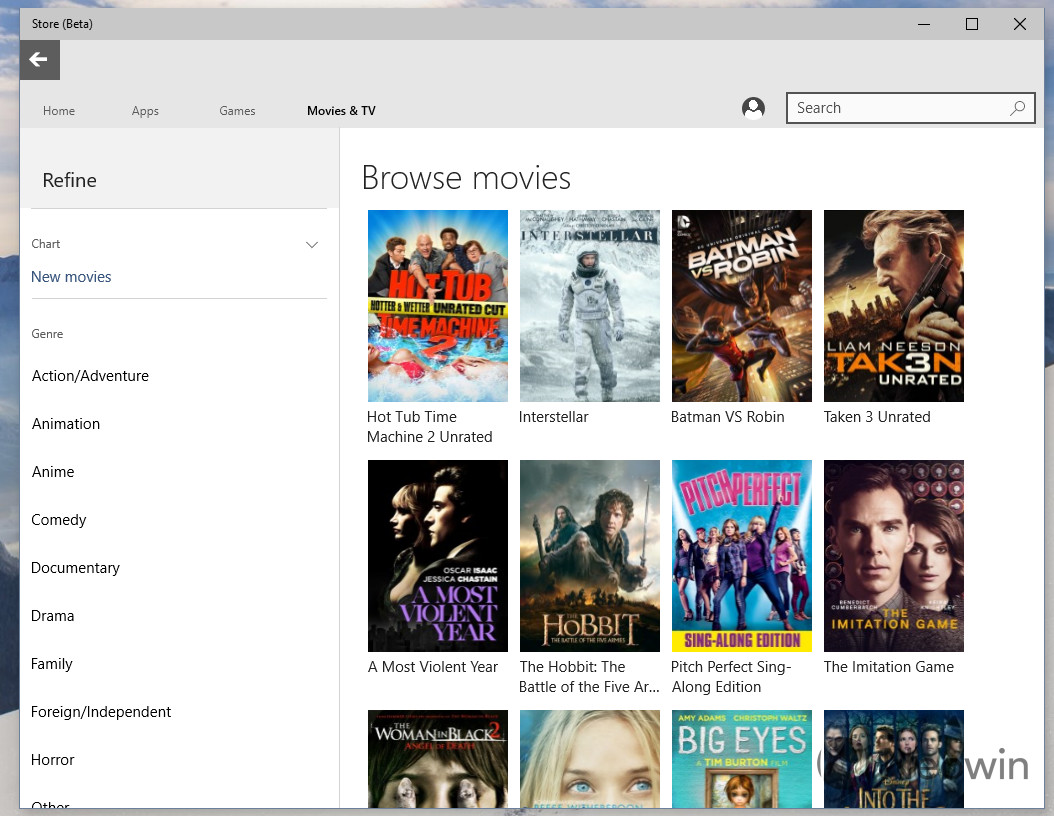Maximize the Store (Beta) window
This screenshot has height=816, width=1054.
[x=972, y=24]
